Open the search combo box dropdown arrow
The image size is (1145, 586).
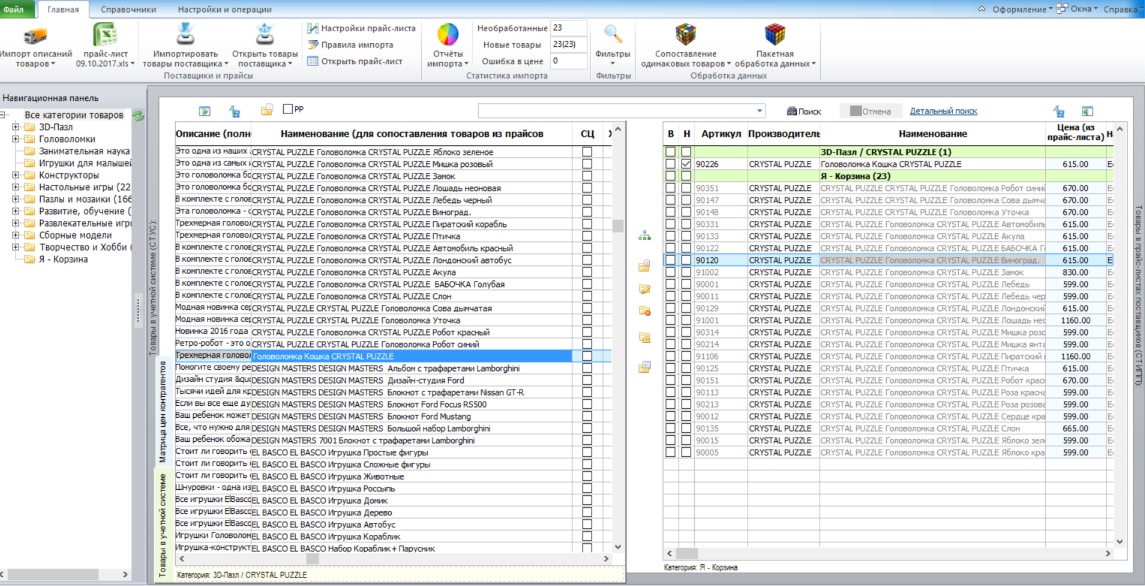[x=760, y=111]
